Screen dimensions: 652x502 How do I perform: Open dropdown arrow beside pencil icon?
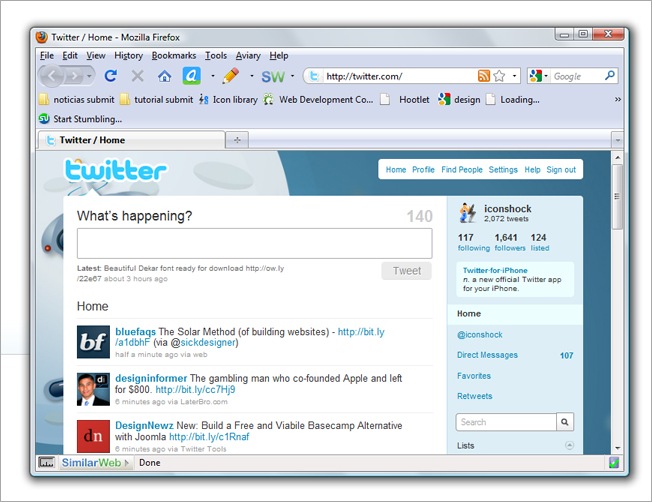coord(252,76)
